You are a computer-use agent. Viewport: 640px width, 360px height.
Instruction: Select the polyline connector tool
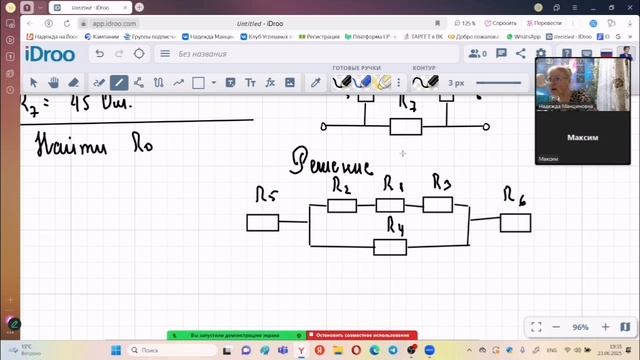(x=139, y=83)
